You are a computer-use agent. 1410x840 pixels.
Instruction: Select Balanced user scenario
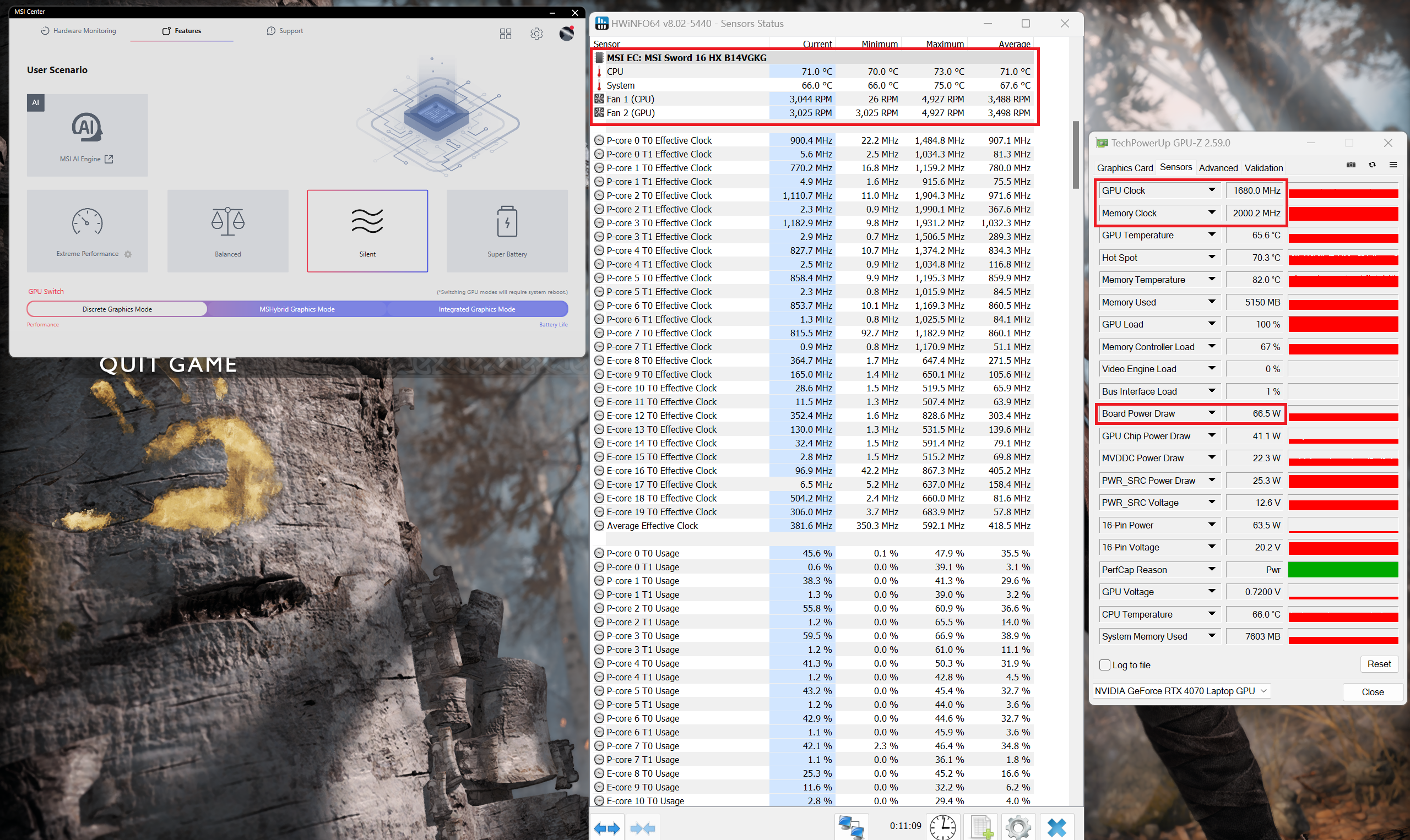[x=227, y=231]
